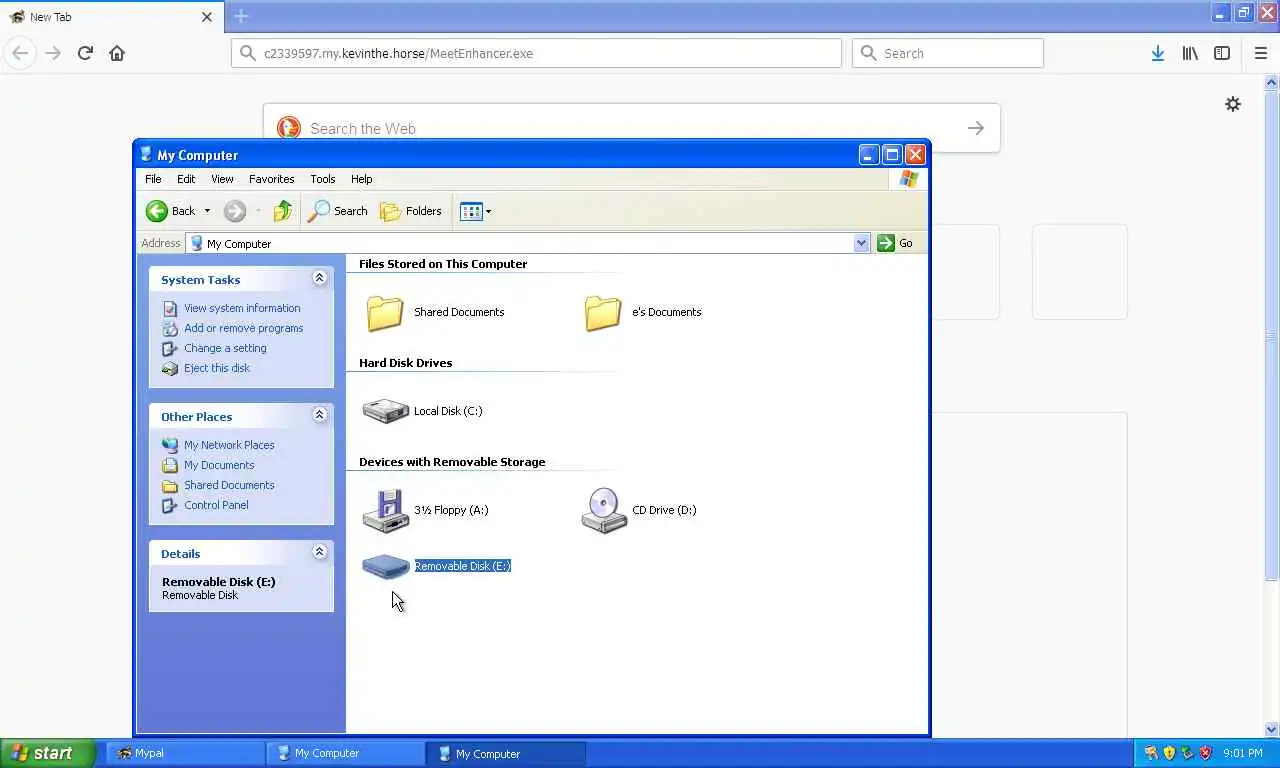The width and height of the screenshot is (1280, 768).
Task: Collapse the Details panel
Action: (320, 552)
